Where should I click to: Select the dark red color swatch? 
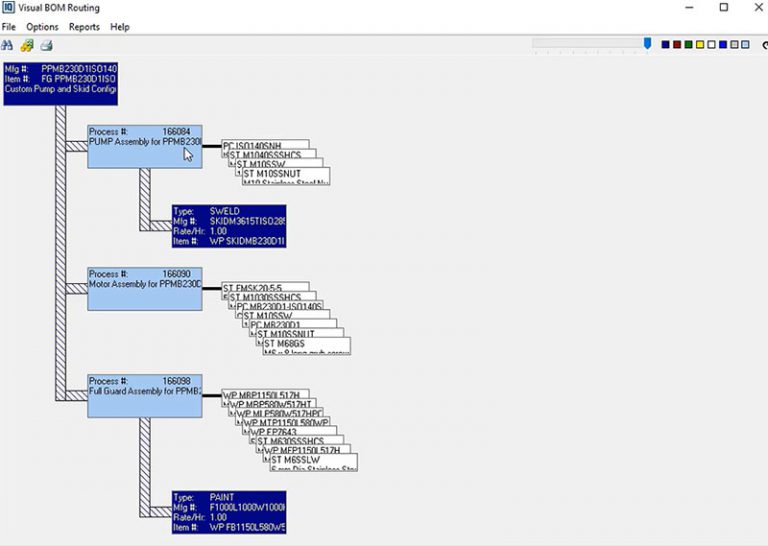click(x=677, y=45)
